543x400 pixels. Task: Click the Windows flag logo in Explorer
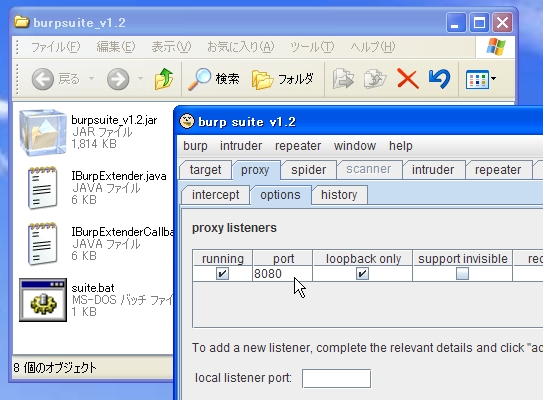(x=496, y=47)
